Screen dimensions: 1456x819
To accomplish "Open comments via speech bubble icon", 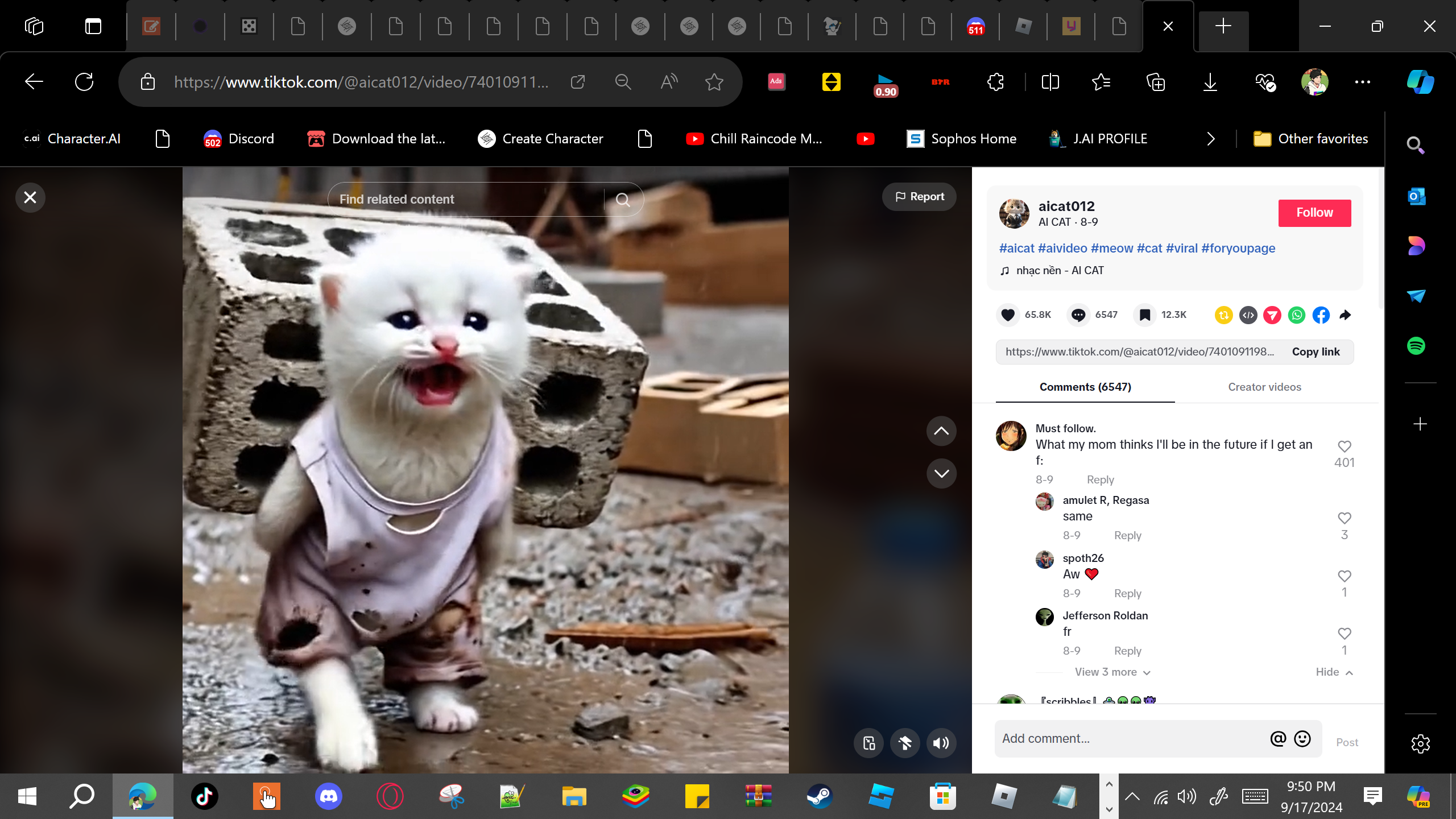I will [1078, 315].
